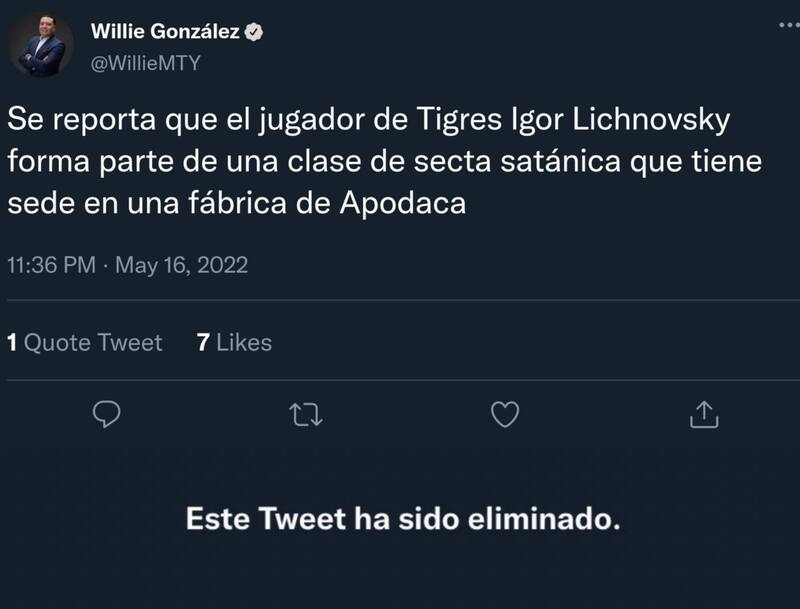Visit the @WillieMTY handle link

pyautogui.click(x=146, y=62)
